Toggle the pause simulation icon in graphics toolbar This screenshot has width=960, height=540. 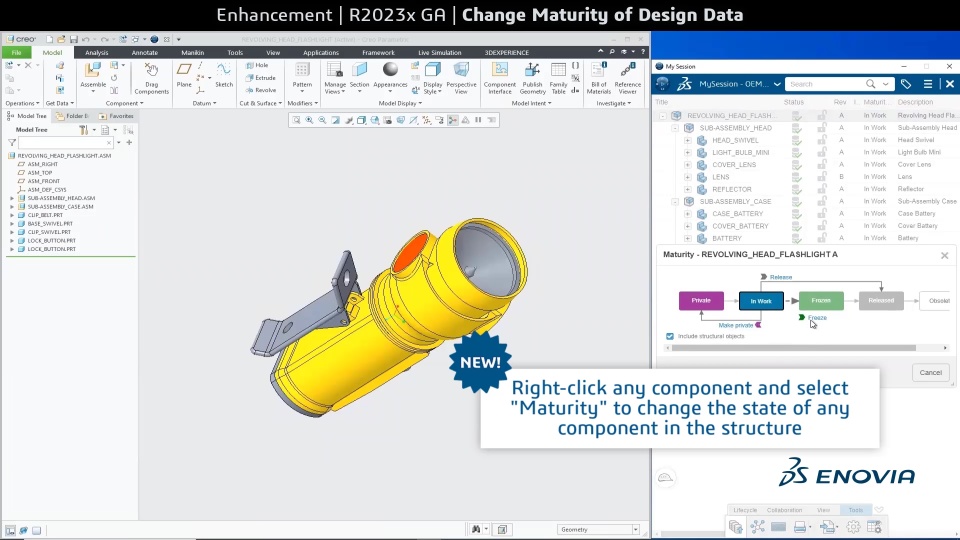point(478,120)
